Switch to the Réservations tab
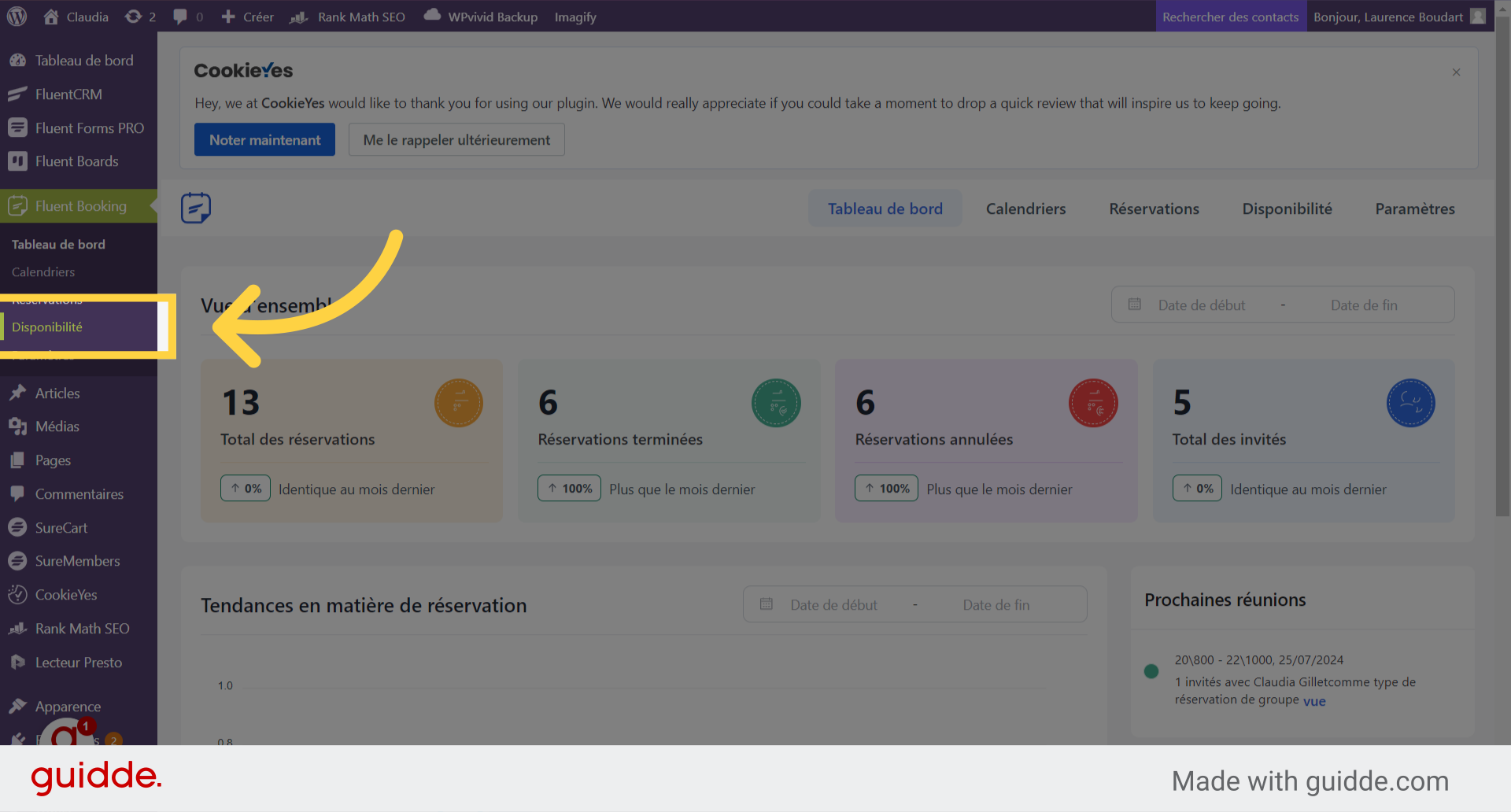This screenshot has width=1511, height=812. (x=1154, y=209)
